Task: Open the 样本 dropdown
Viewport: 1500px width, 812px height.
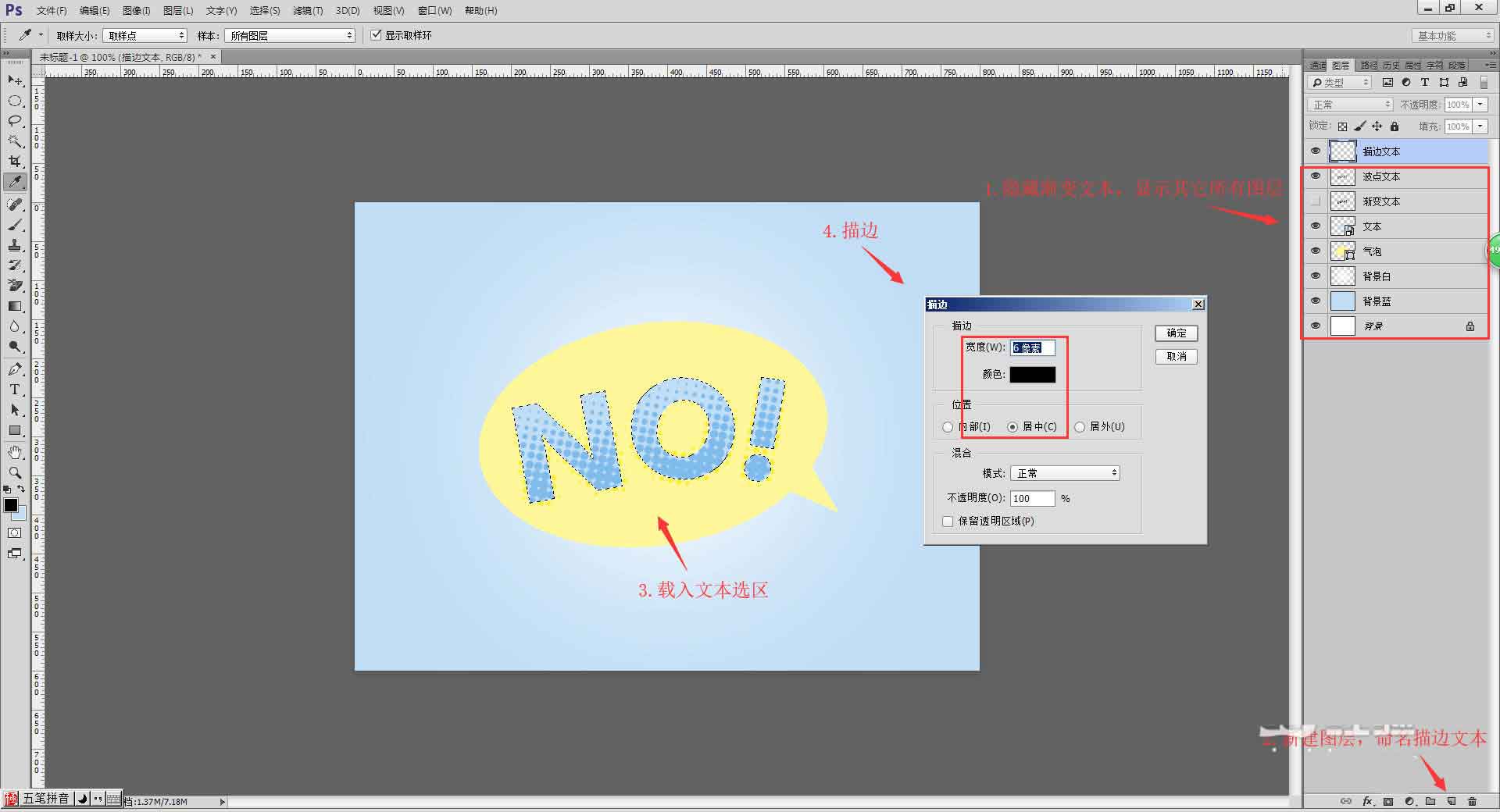Action: click(290, 36)
